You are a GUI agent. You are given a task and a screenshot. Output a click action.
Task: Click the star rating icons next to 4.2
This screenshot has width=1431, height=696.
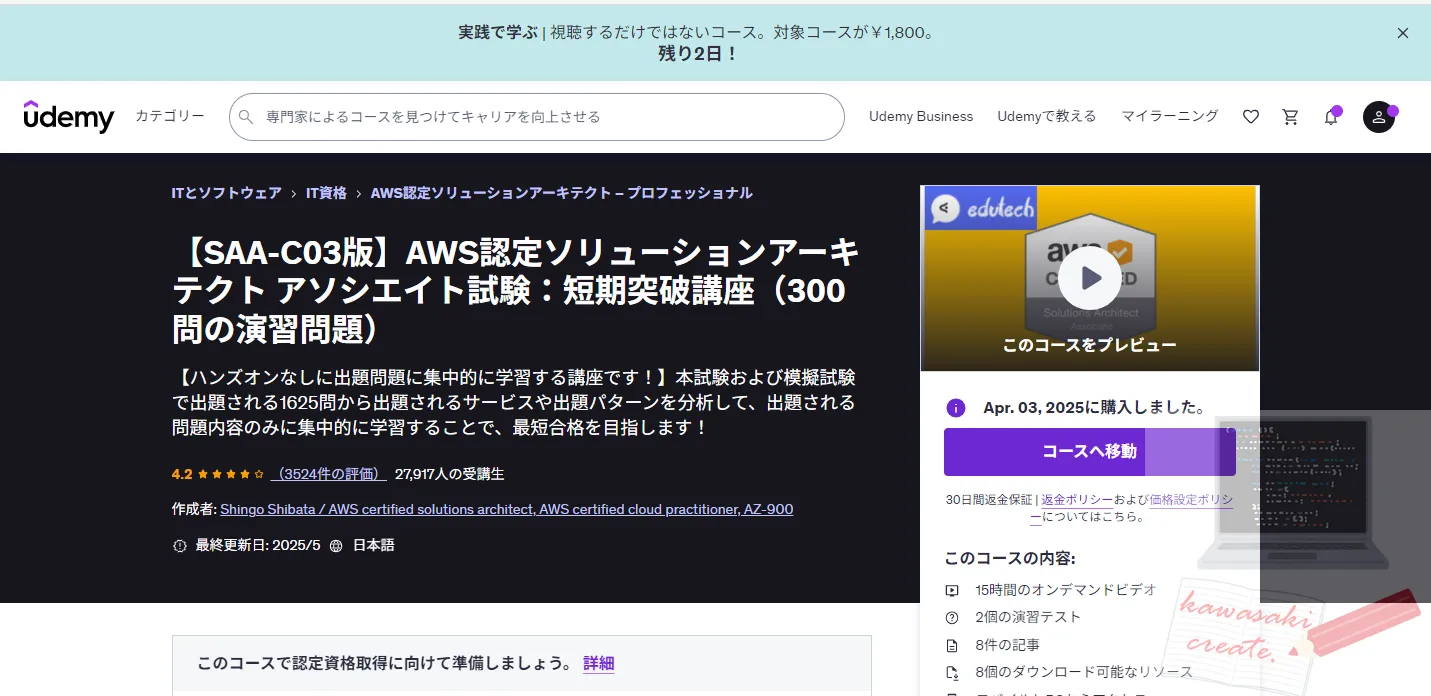tap(231, 474)
